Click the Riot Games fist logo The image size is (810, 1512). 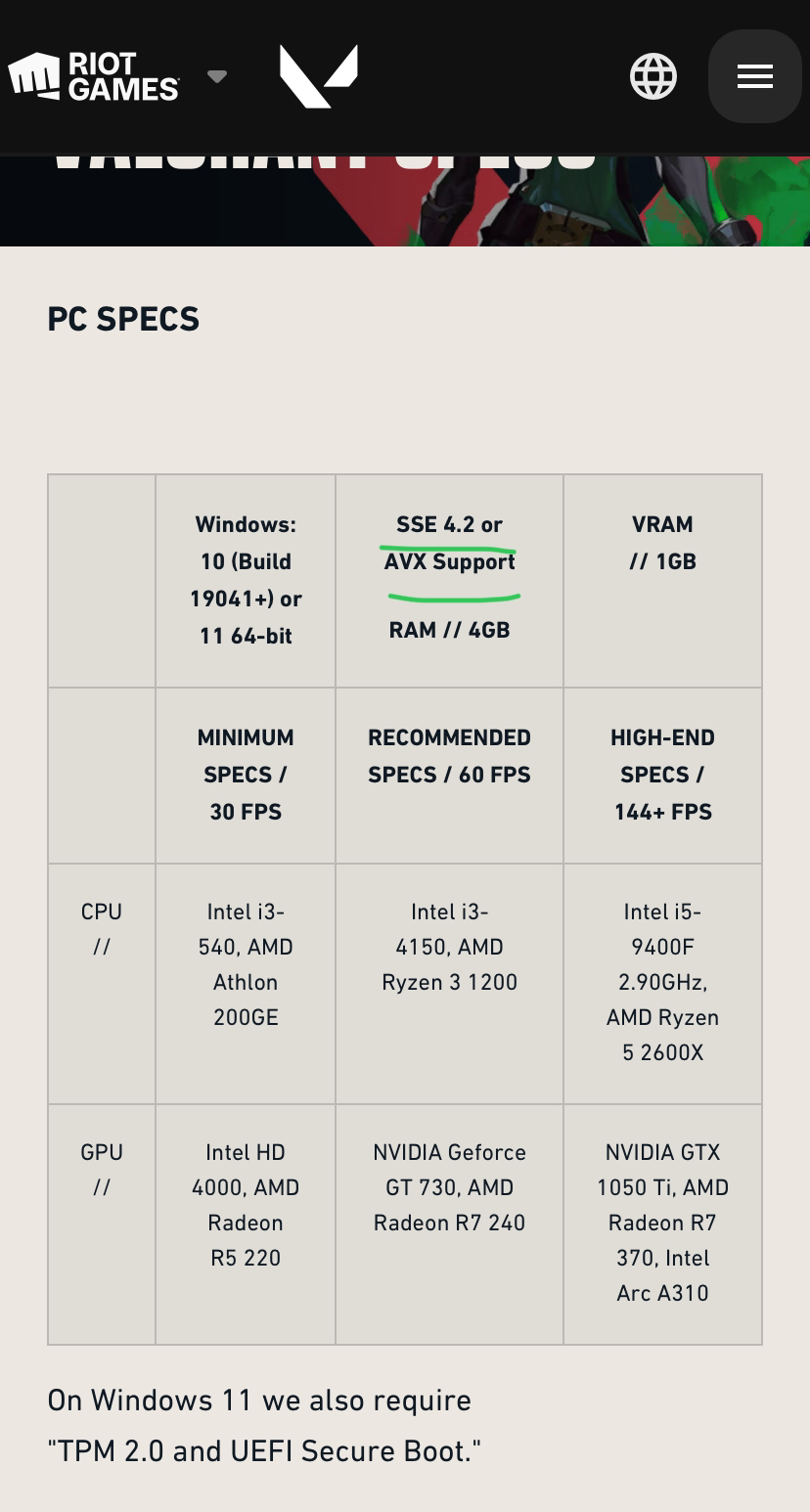(x=34, y=76)
